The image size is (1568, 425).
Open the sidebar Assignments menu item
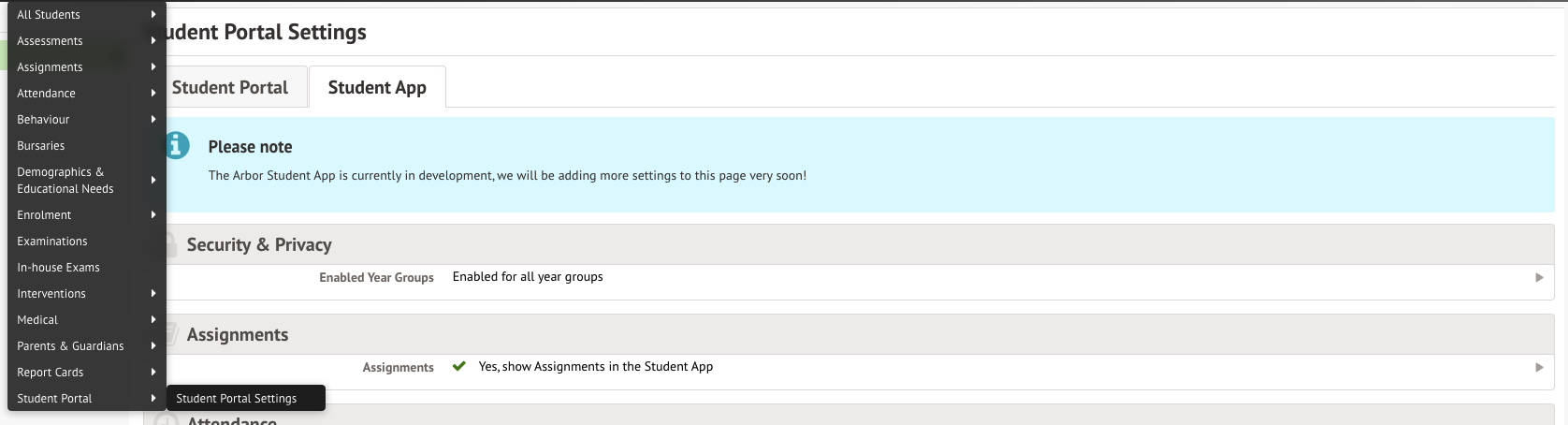51,67
